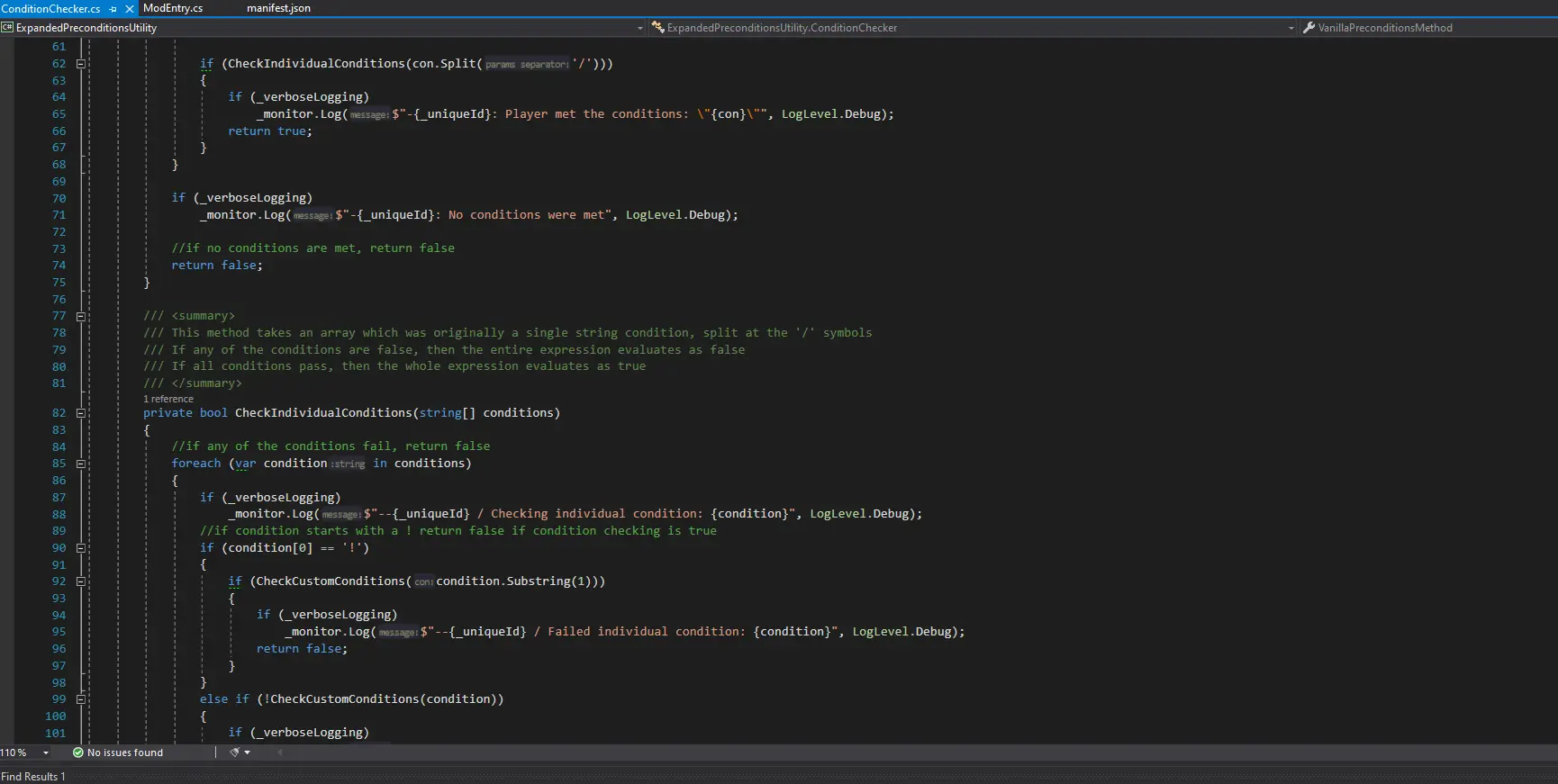Click the green No issues found checkmark icon
The height and width of the screenshot is (784, 1558).
click(x=78, y=752)
